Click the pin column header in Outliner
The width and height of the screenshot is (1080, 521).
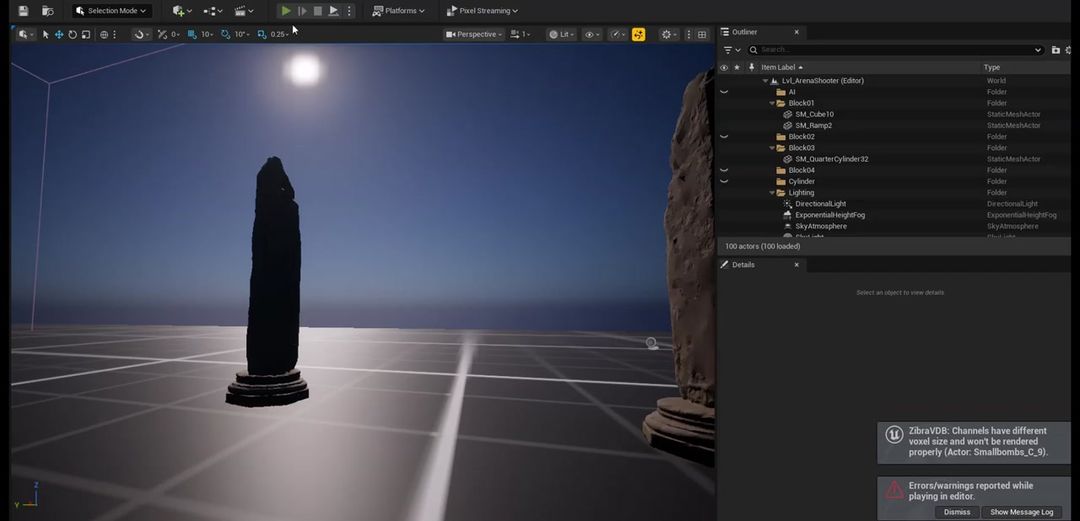tap(751, 68)
